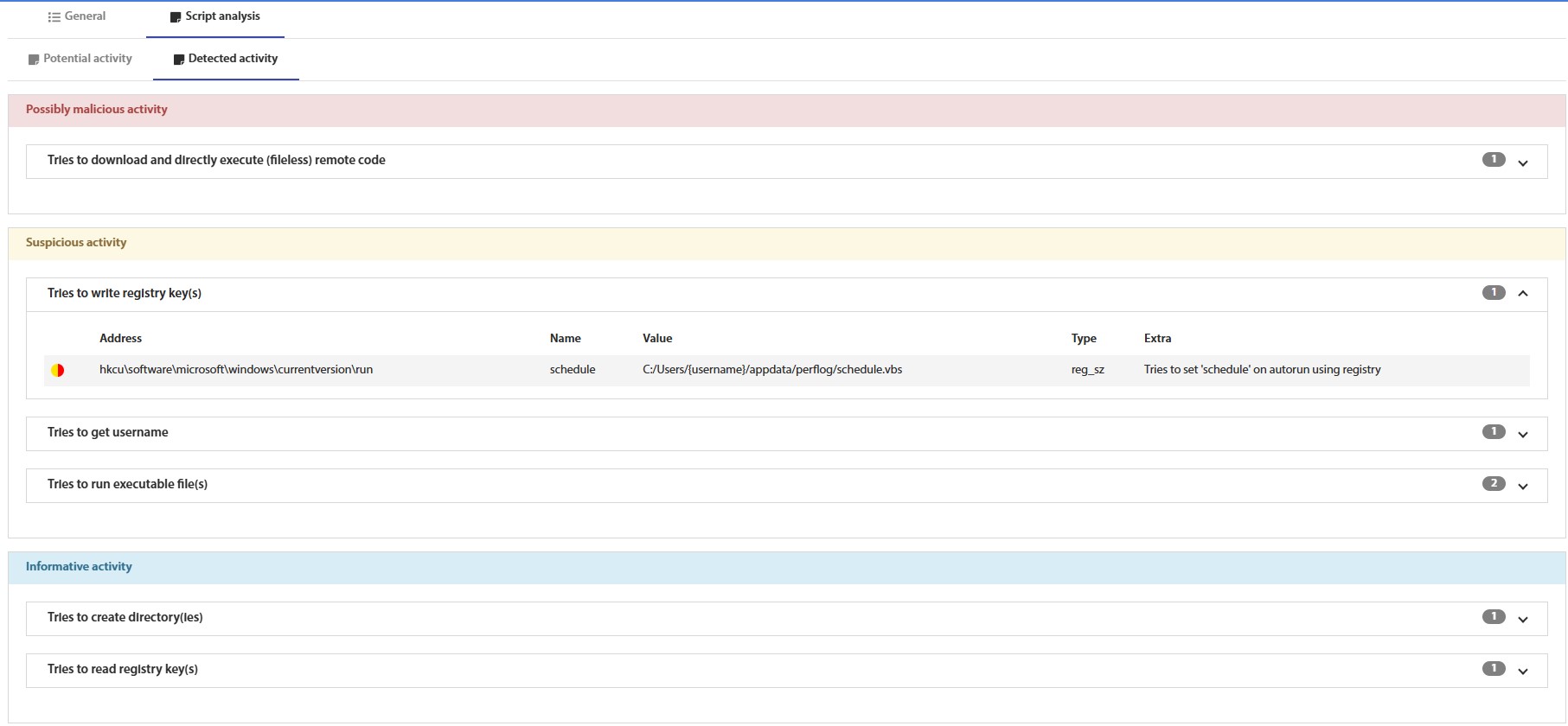Expand the create directories row chevron

[1523, 619]
